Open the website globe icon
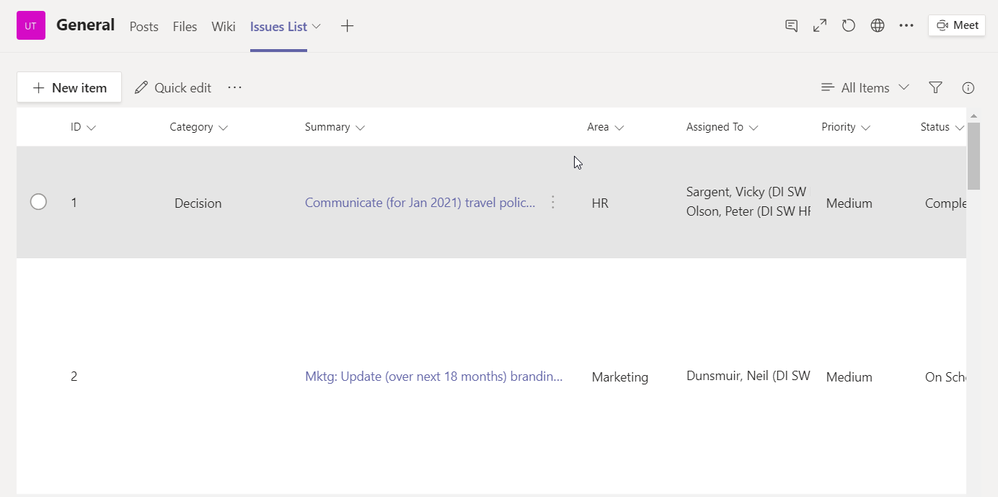 point(877,26)
